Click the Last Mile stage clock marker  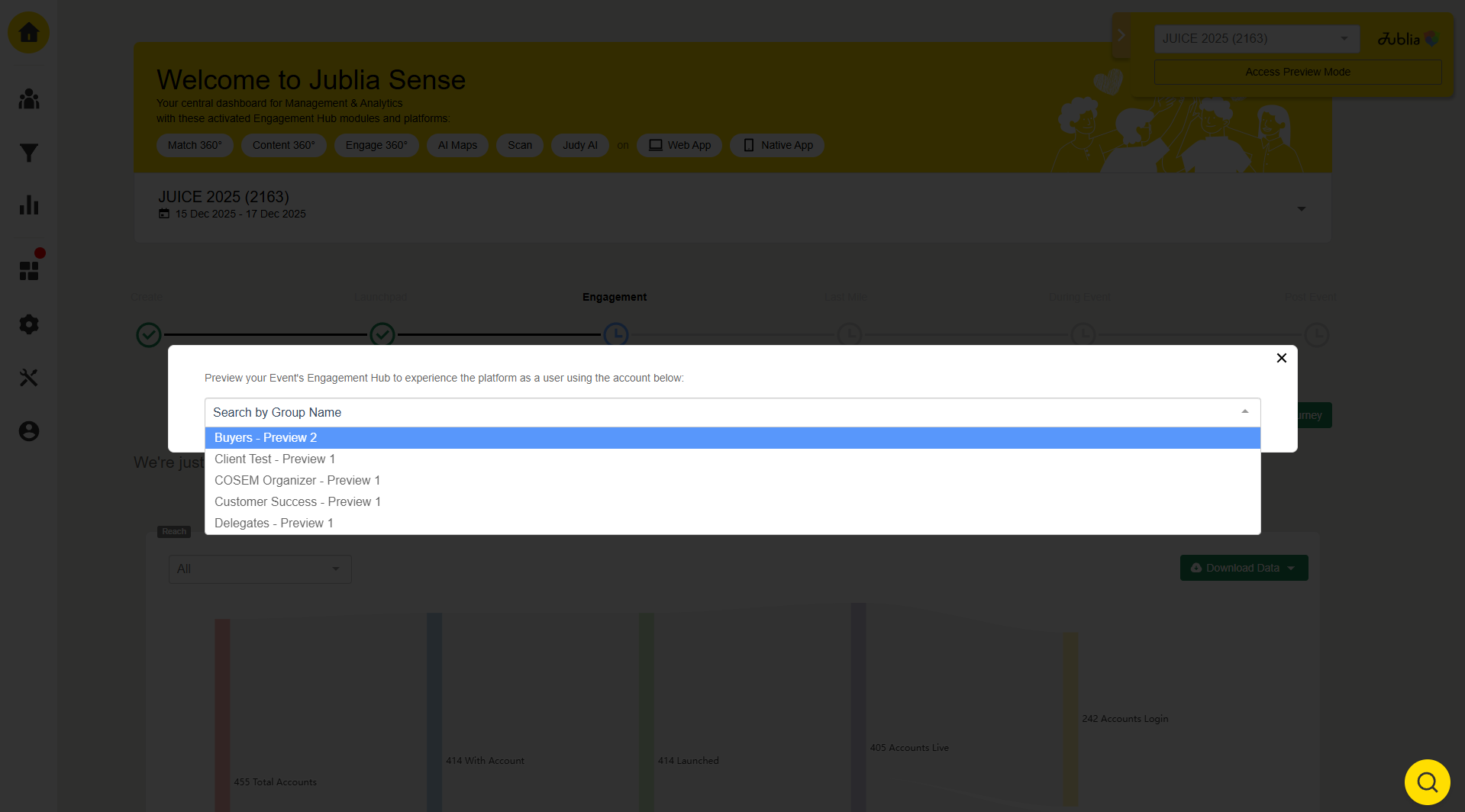coord(850,334)
